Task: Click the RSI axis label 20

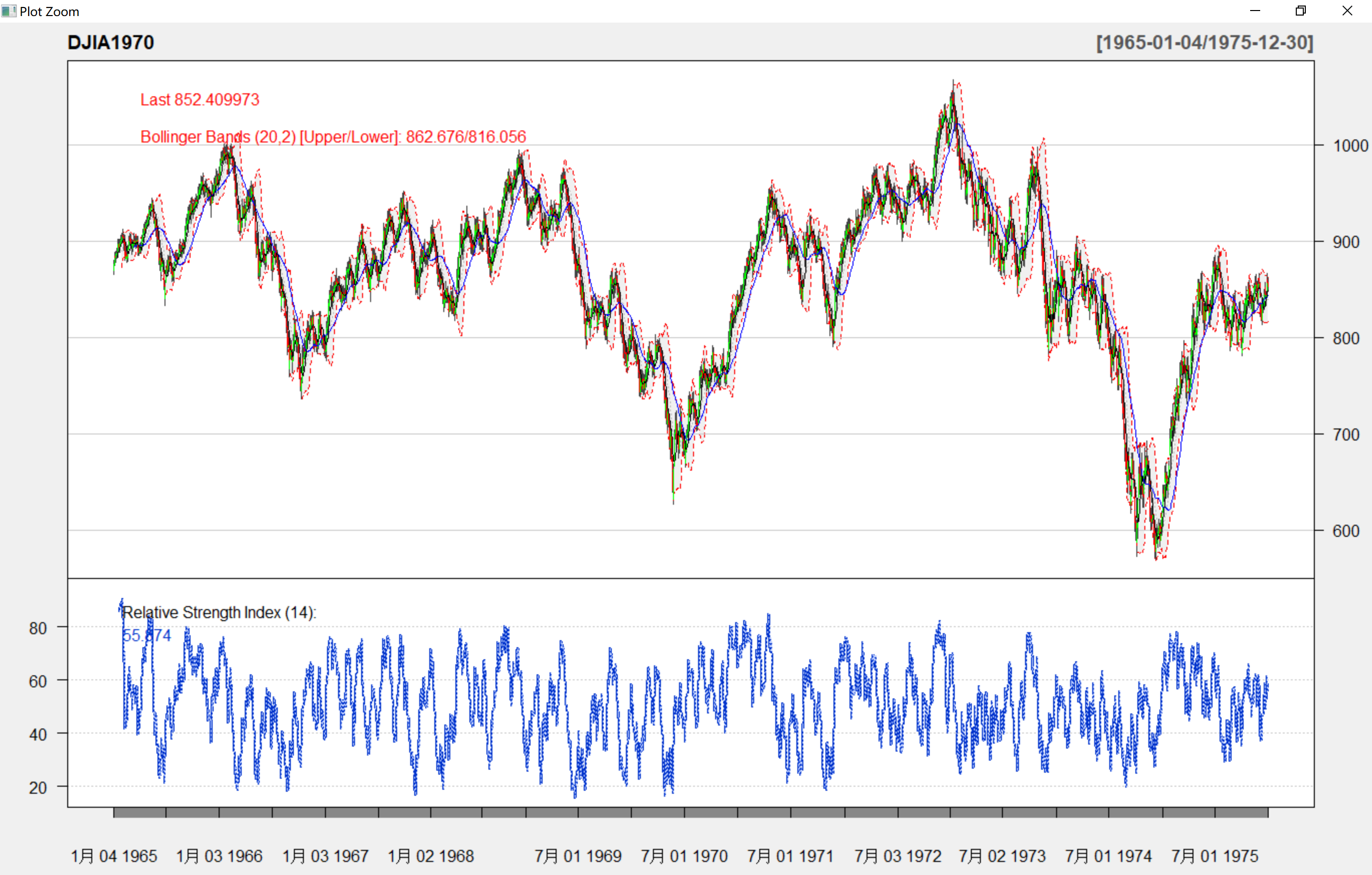Action: tap(38, 788)
